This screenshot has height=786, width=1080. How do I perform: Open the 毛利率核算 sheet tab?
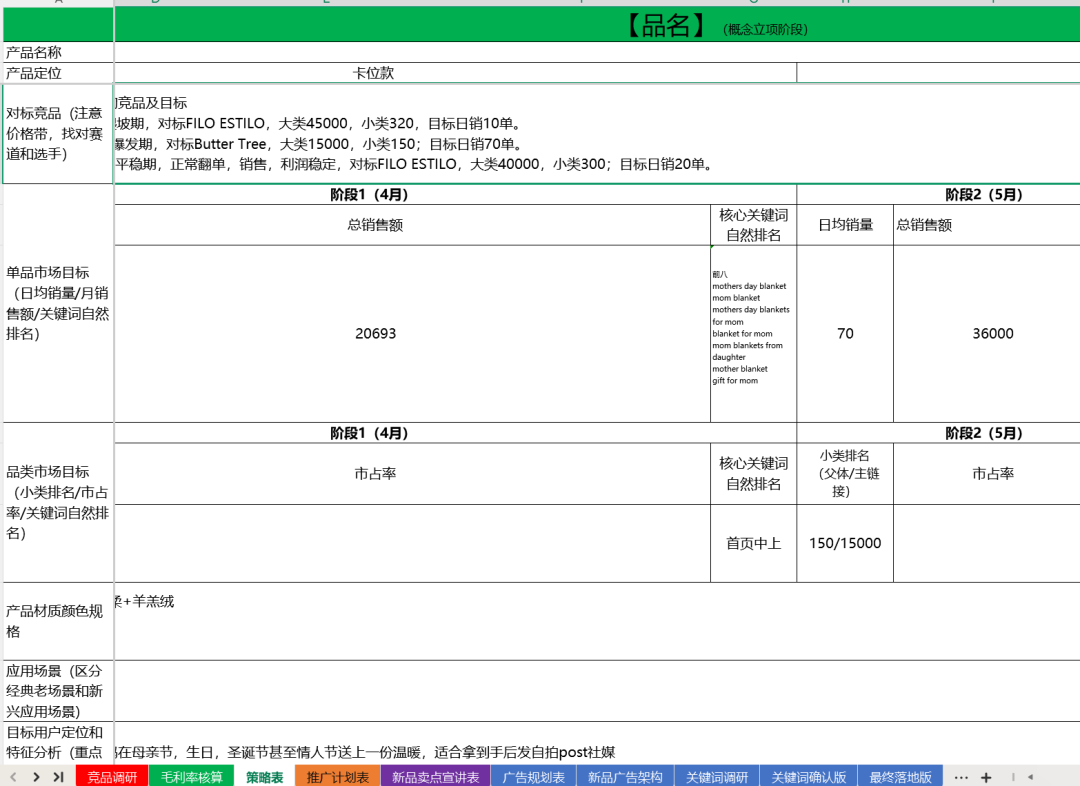pos(190,777)
